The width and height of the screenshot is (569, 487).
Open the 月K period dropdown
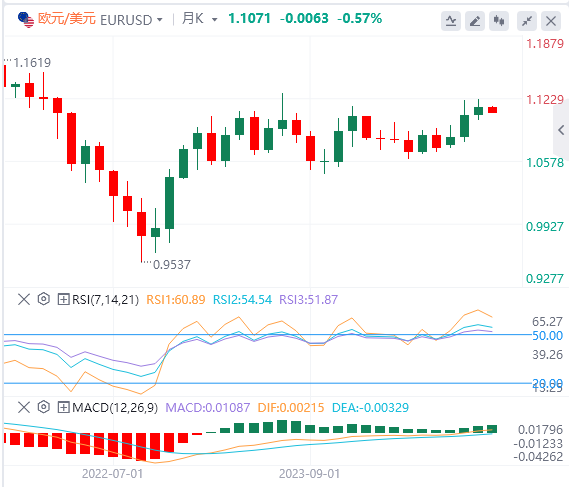[214, 20]
